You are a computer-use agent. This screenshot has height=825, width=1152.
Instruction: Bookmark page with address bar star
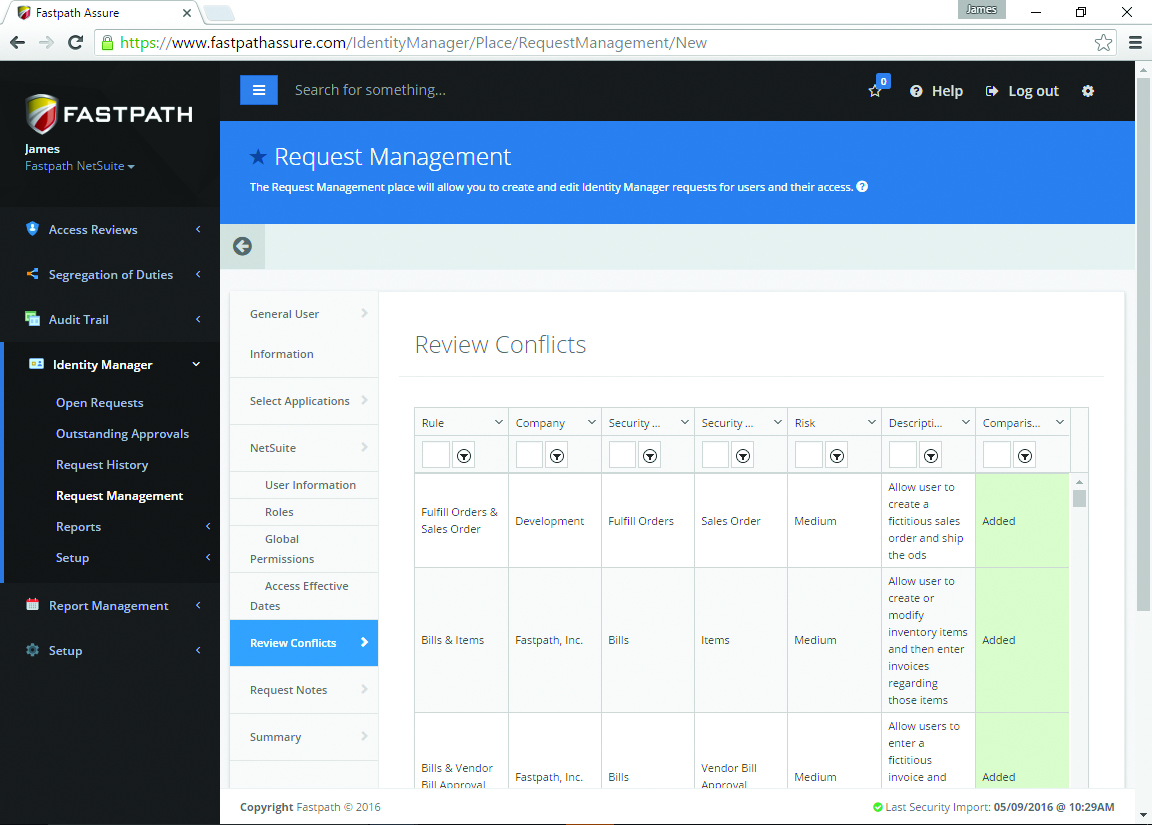tap(1103, 43)
